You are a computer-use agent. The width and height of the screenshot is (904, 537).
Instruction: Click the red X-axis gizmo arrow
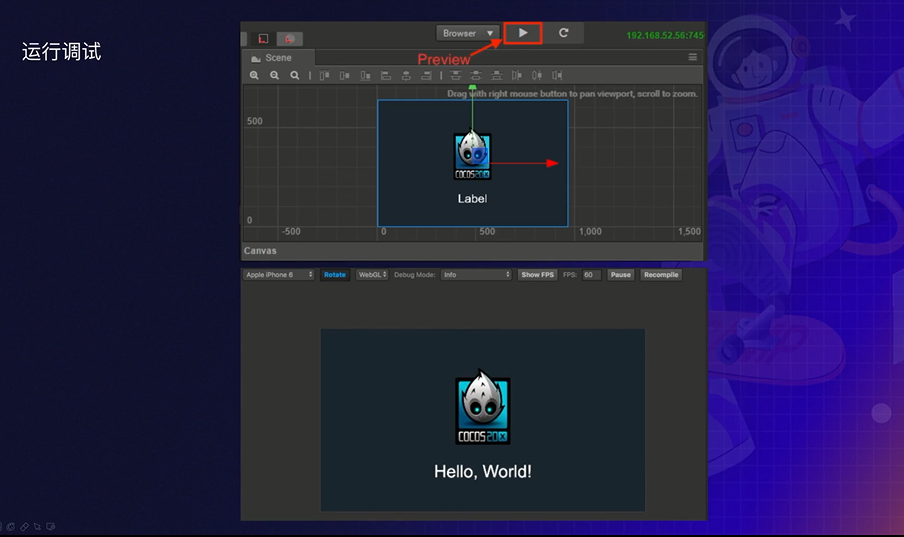tap(552, 163)
